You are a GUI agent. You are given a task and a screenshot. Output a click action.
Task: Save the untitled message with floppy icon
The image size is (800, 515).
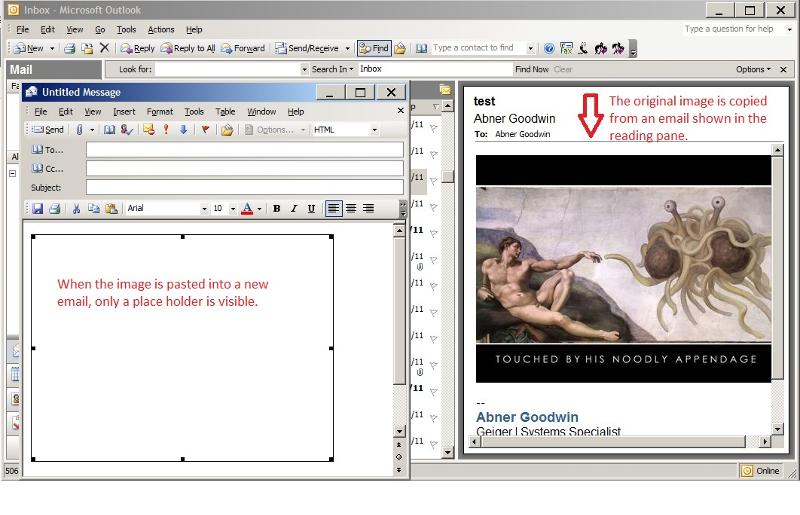click(x=38, y=208)
